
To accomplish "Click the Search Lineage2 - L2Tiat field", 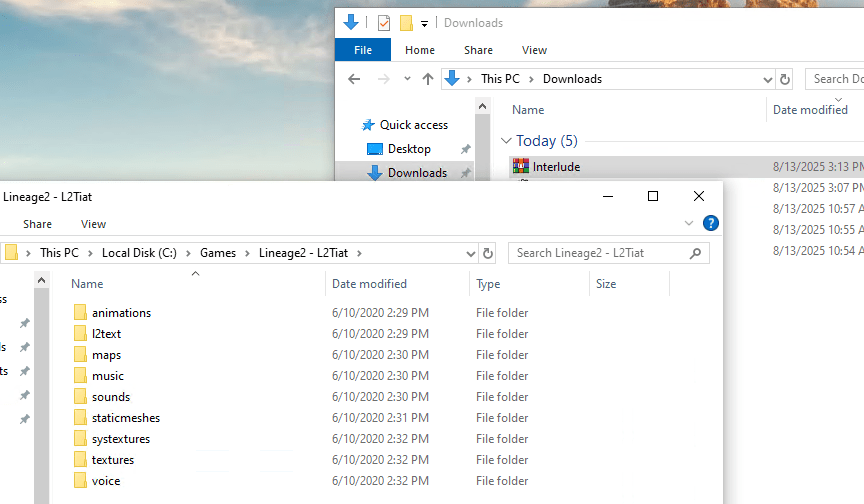I will click(598, 253).
